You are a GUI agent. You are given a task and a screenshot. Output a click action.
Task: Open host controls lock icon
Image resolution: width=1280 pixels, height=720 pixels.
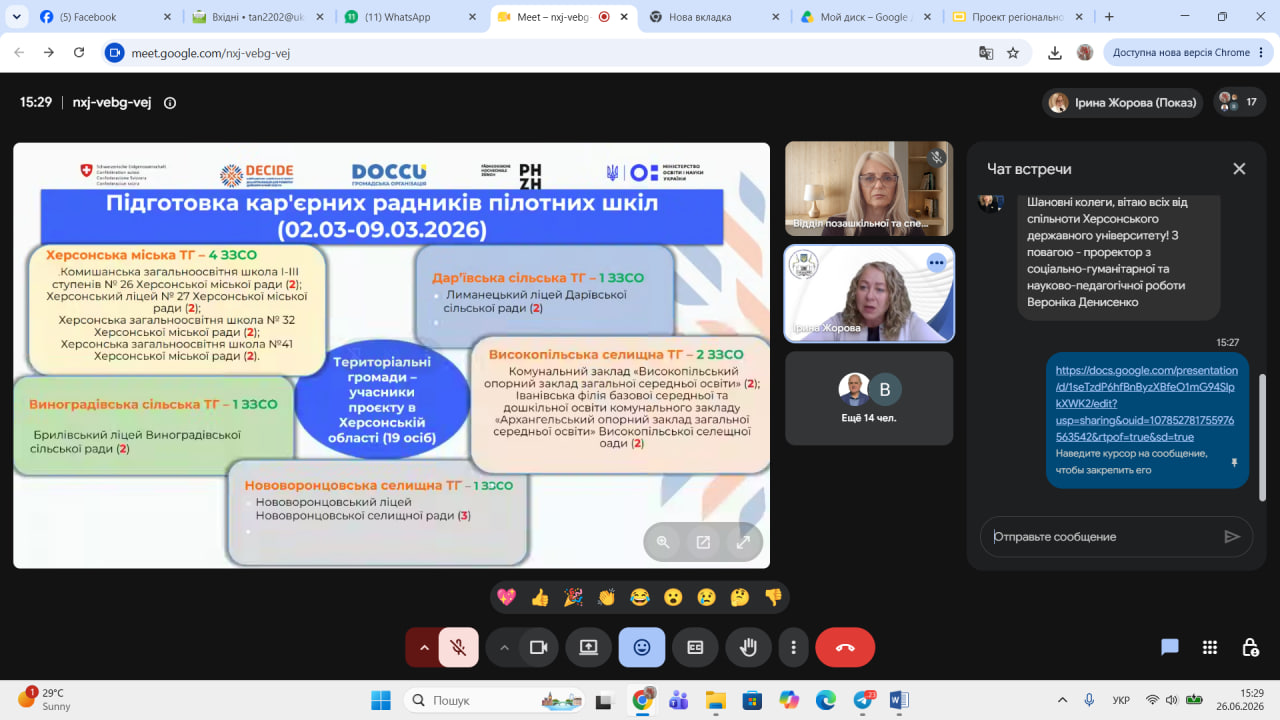pos(1250,647)
